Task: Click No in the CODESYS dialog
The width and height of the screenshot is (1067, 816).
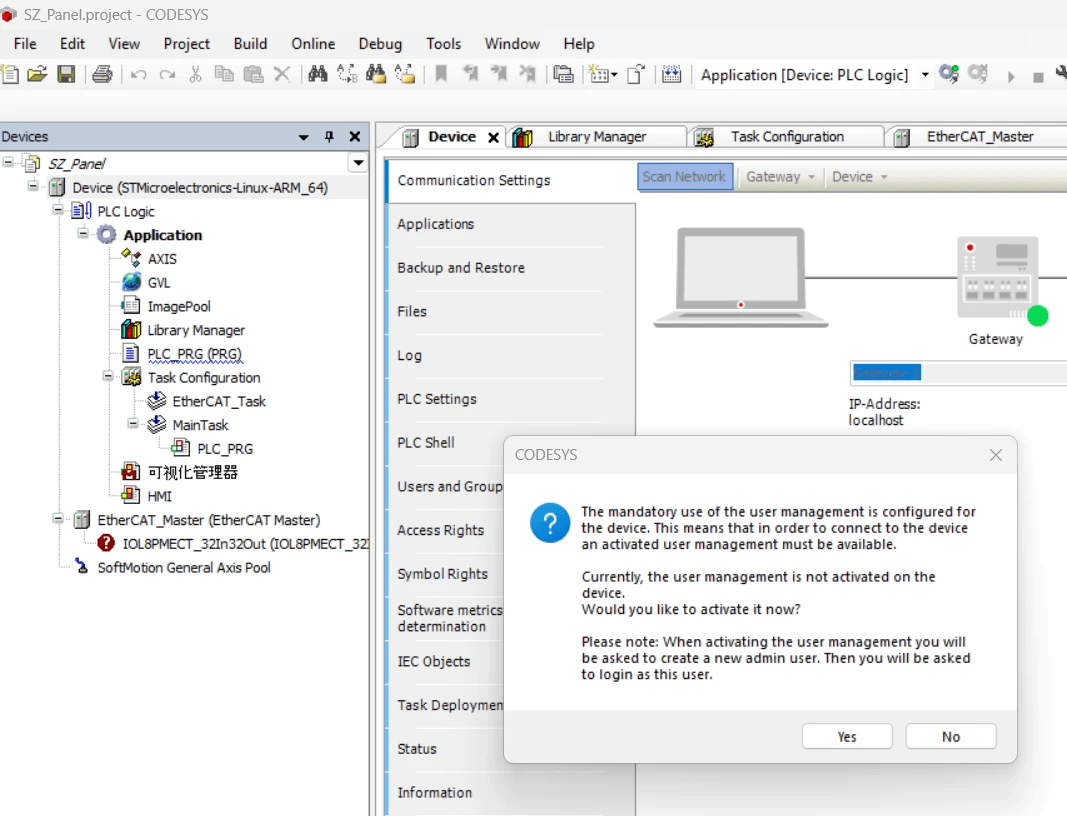Action: point(951,736)
